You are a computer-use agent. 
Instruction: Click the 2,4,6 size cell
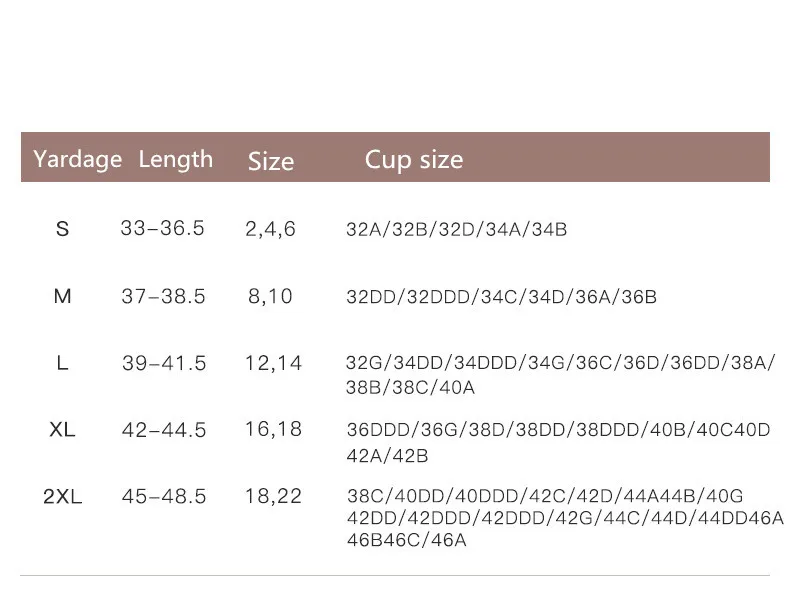click(x=271, y=229)
